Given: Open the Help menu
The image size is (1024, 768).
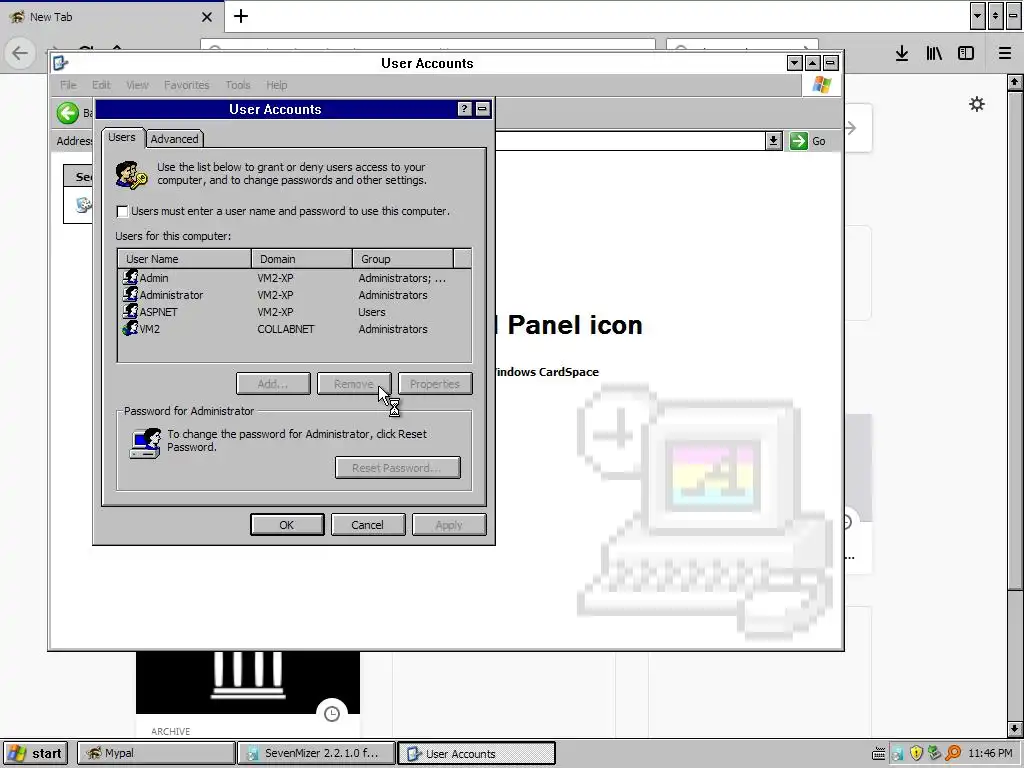Looking at the screenshot, I should click(277, 85).
